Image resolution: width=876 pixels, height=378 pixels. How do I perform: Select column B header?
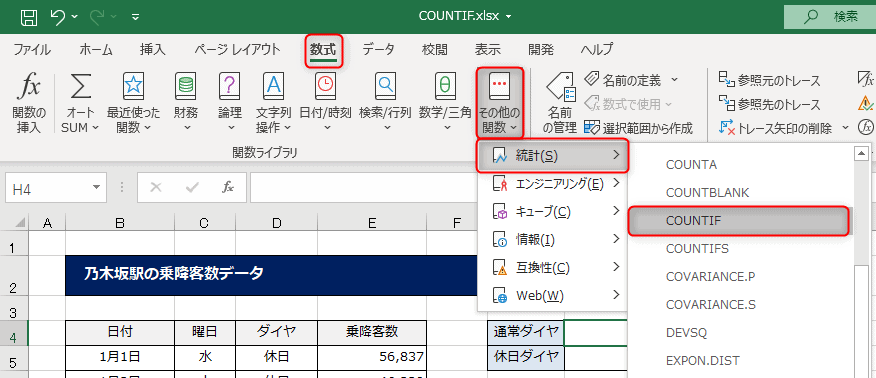point(120,224)
